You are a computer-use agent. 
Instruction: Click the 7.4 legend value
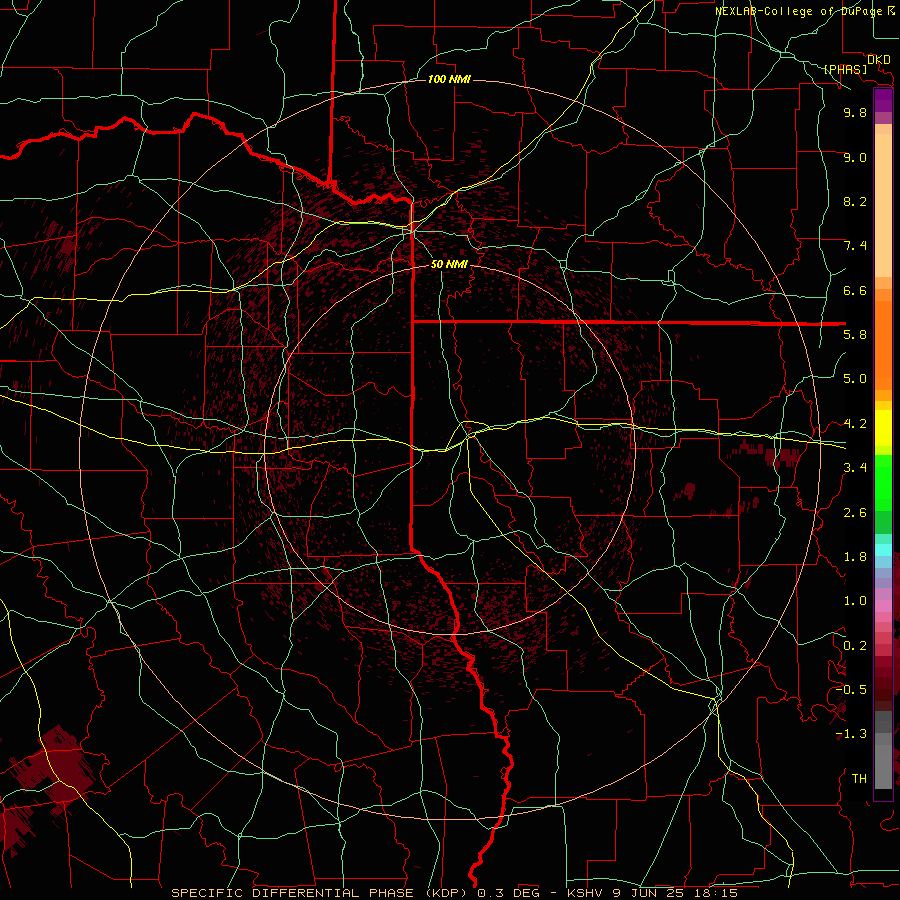(855, 246)
